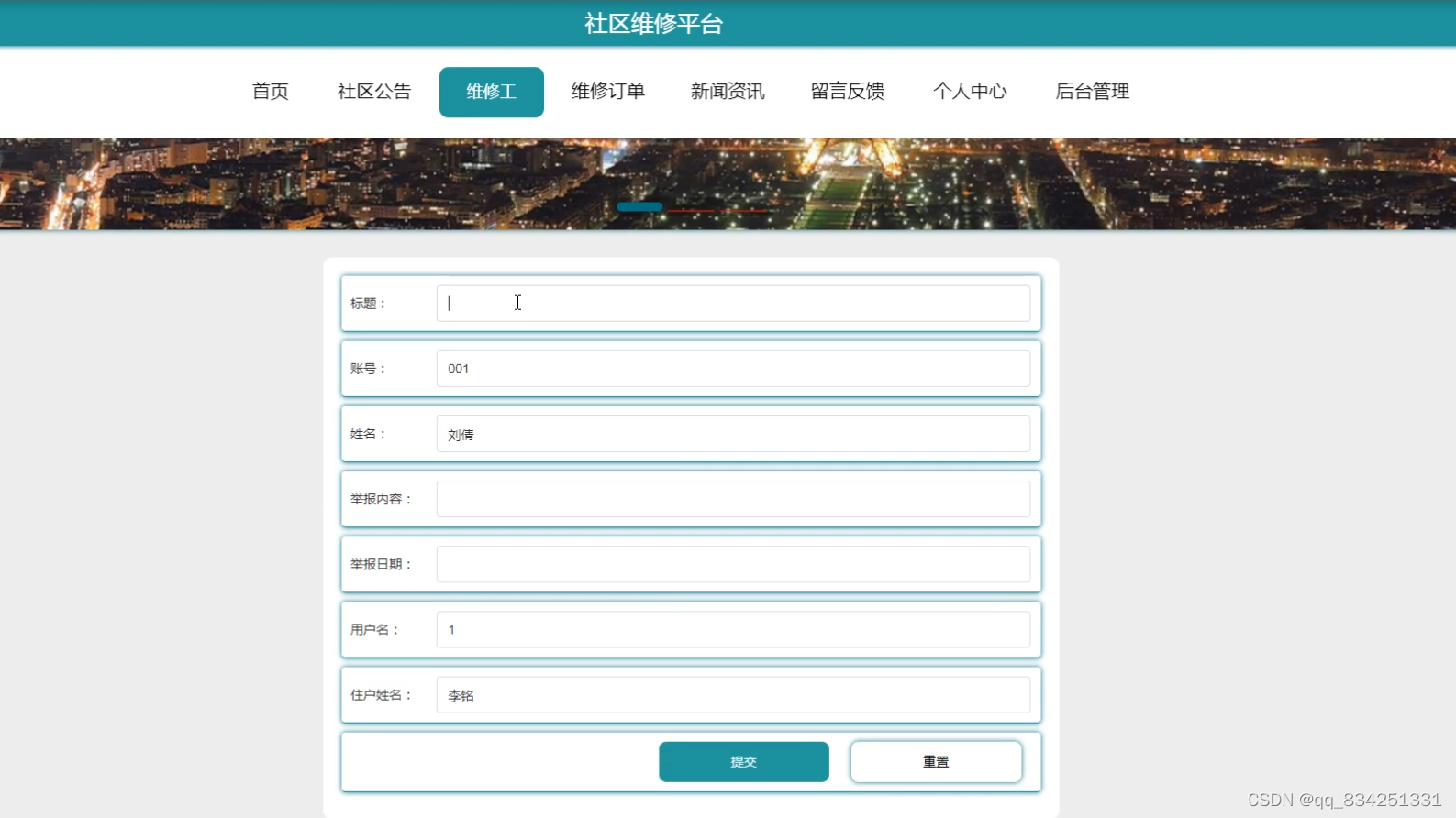Click the 社区维修平台 site title
This screenshot has height=818, width=1456.
654,24
